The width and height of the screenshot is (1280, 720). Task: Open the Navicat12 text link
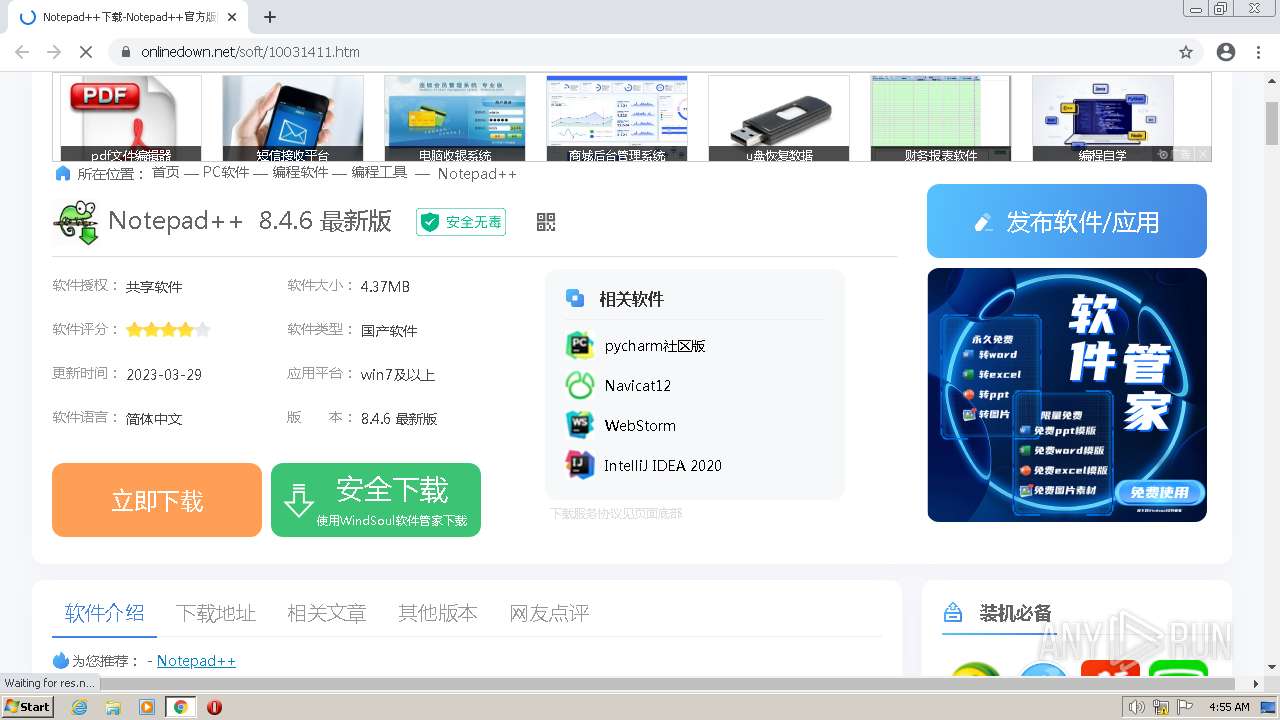[x=638, y=385]
